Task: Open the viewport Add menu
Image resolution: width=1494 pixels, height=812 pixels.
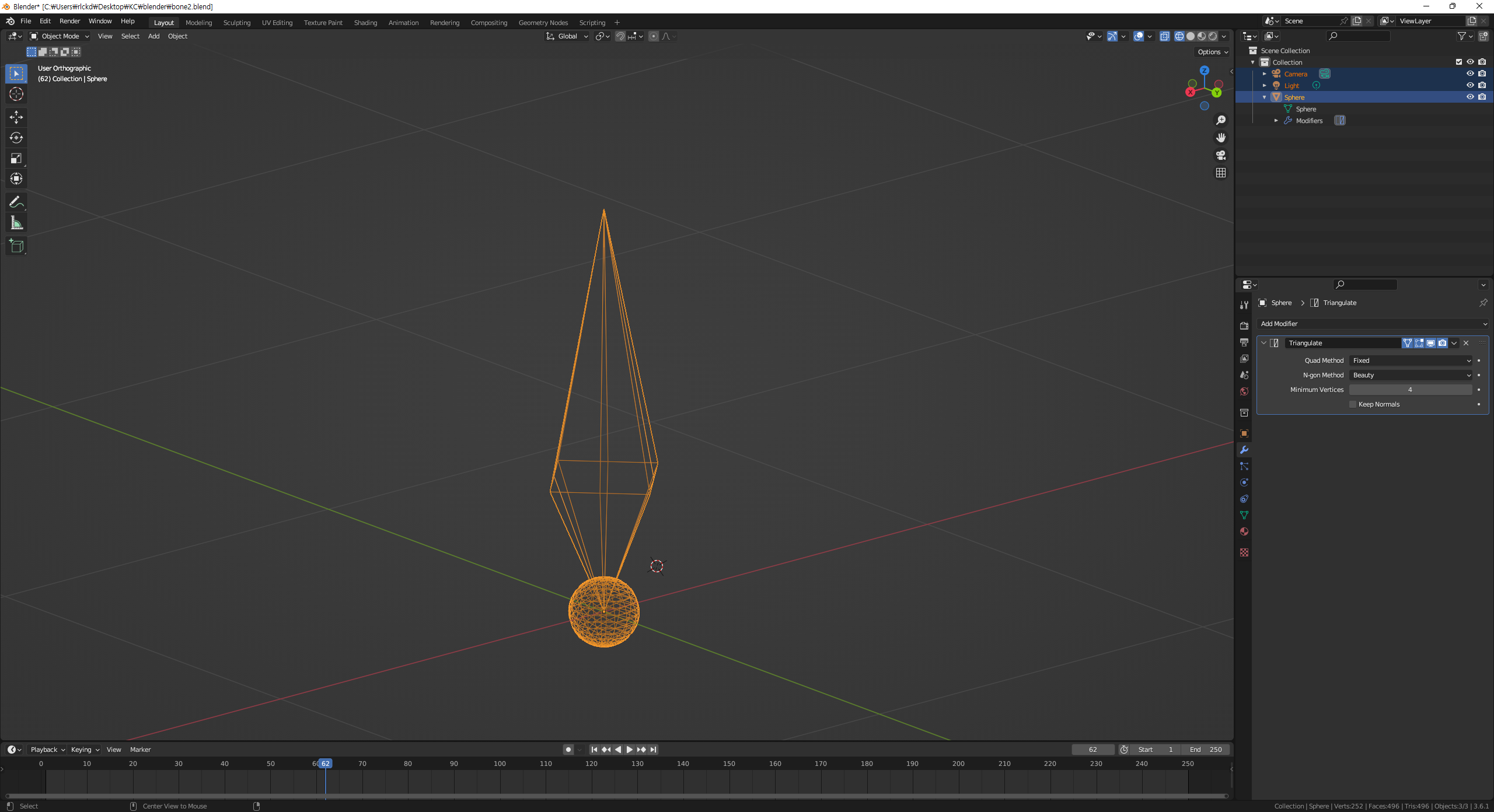Action: coord(153,36)
